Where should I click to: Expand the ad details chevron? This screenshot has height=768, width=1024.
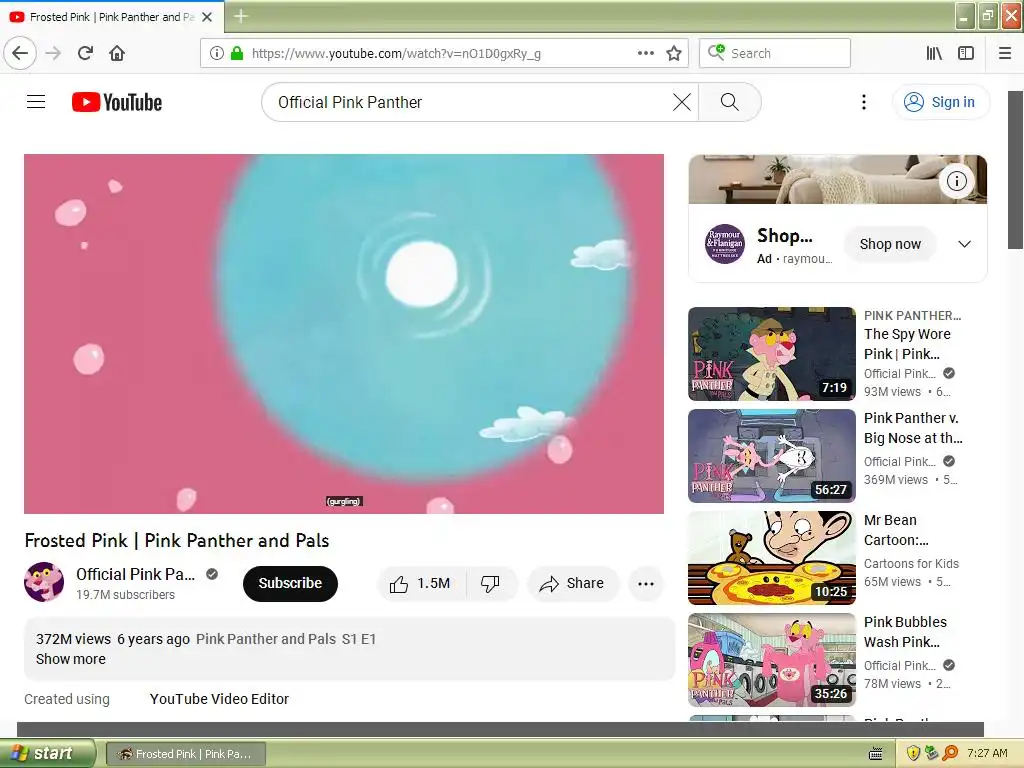(965, 244)
